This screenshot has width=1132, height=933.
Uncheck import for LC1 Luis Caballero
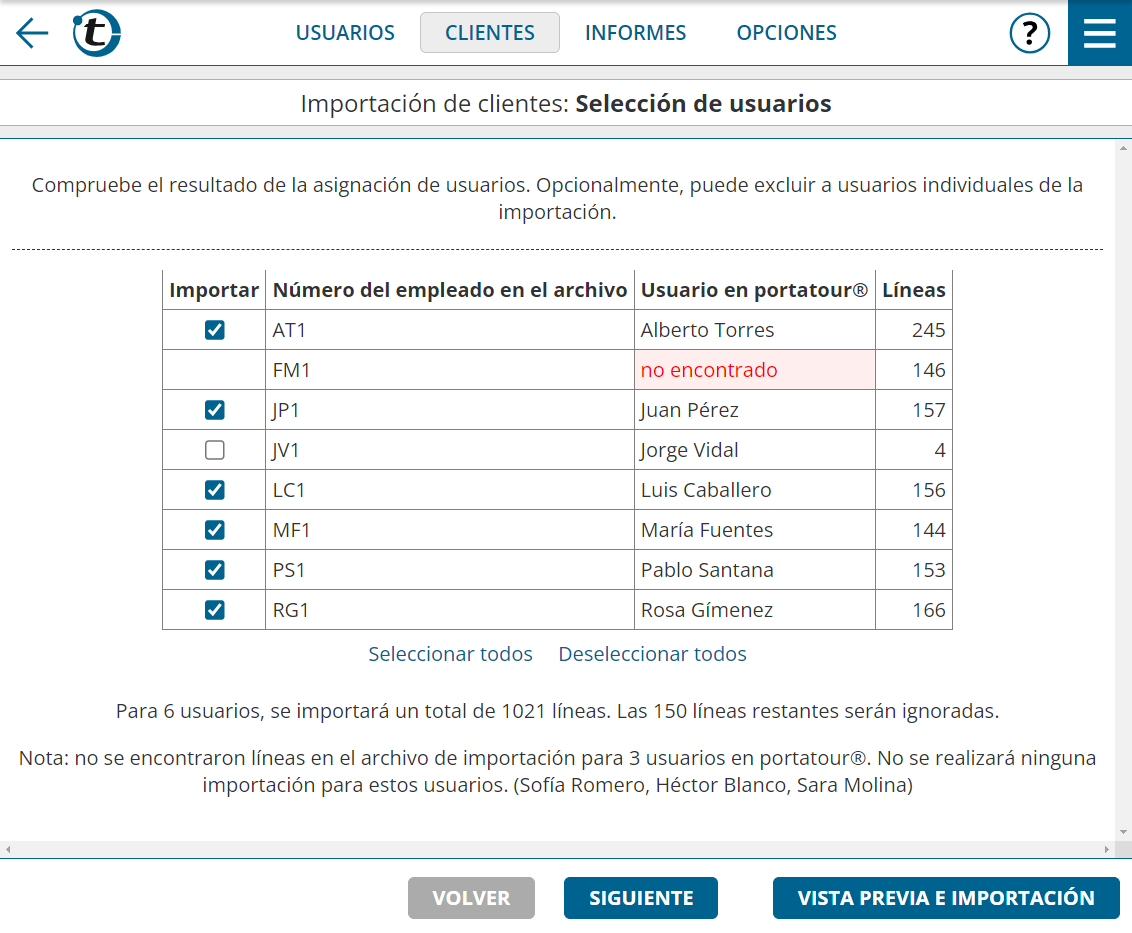214,490
